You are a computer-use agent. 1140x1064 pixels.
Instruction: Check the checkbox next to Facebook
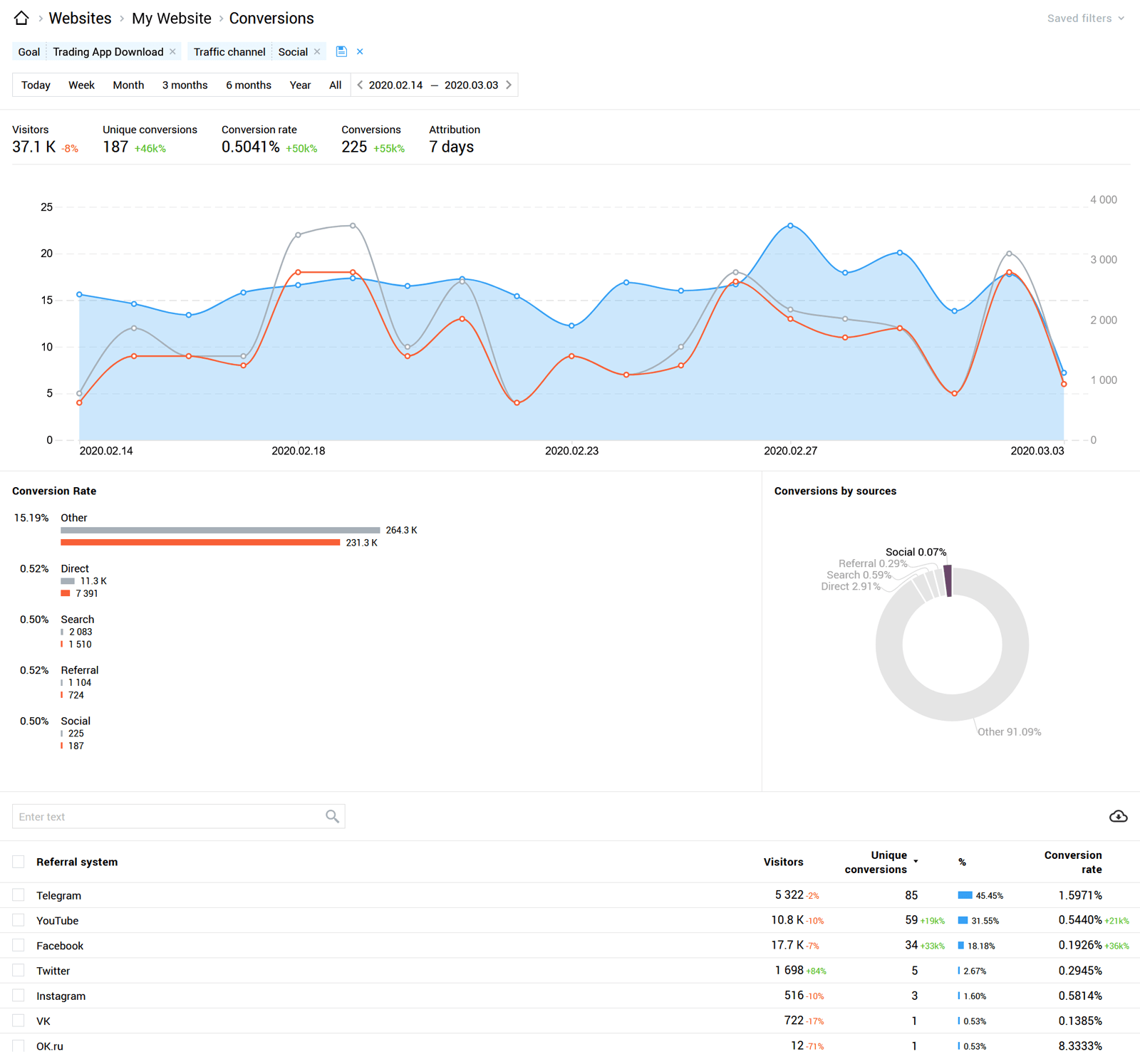(18, 945)
